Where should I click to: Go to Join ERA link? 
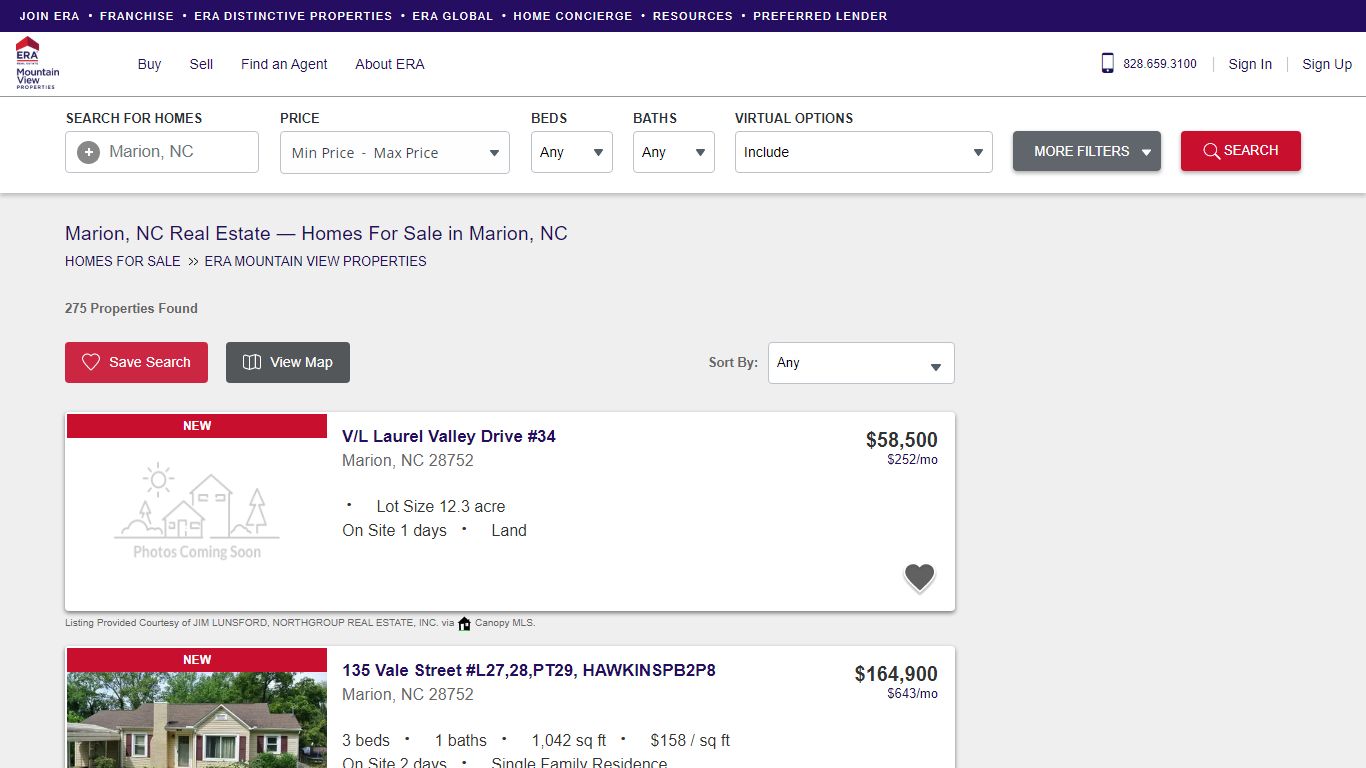[50, 16]
